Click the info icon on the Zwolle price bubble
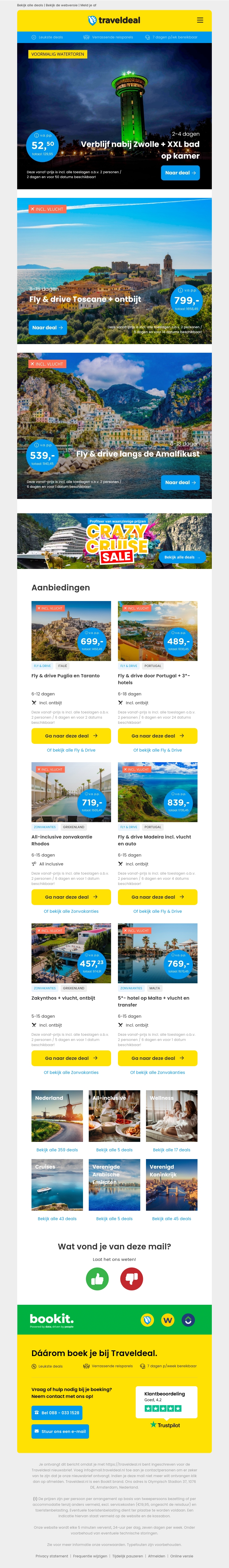Viewport: 229px width, 1568px height. click(x=36, y=135)
